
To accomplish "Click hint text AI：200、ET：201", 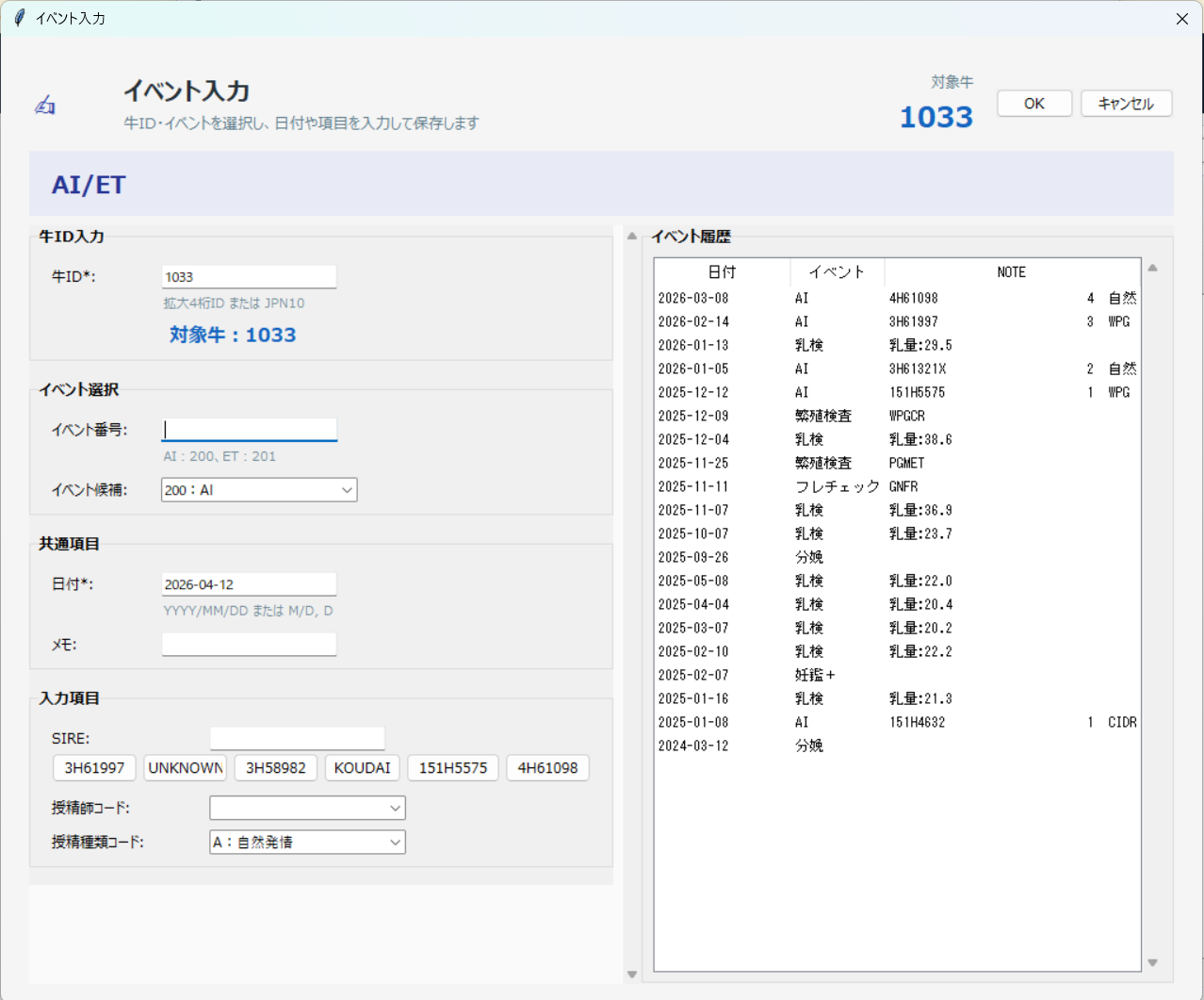I will 220,456.
